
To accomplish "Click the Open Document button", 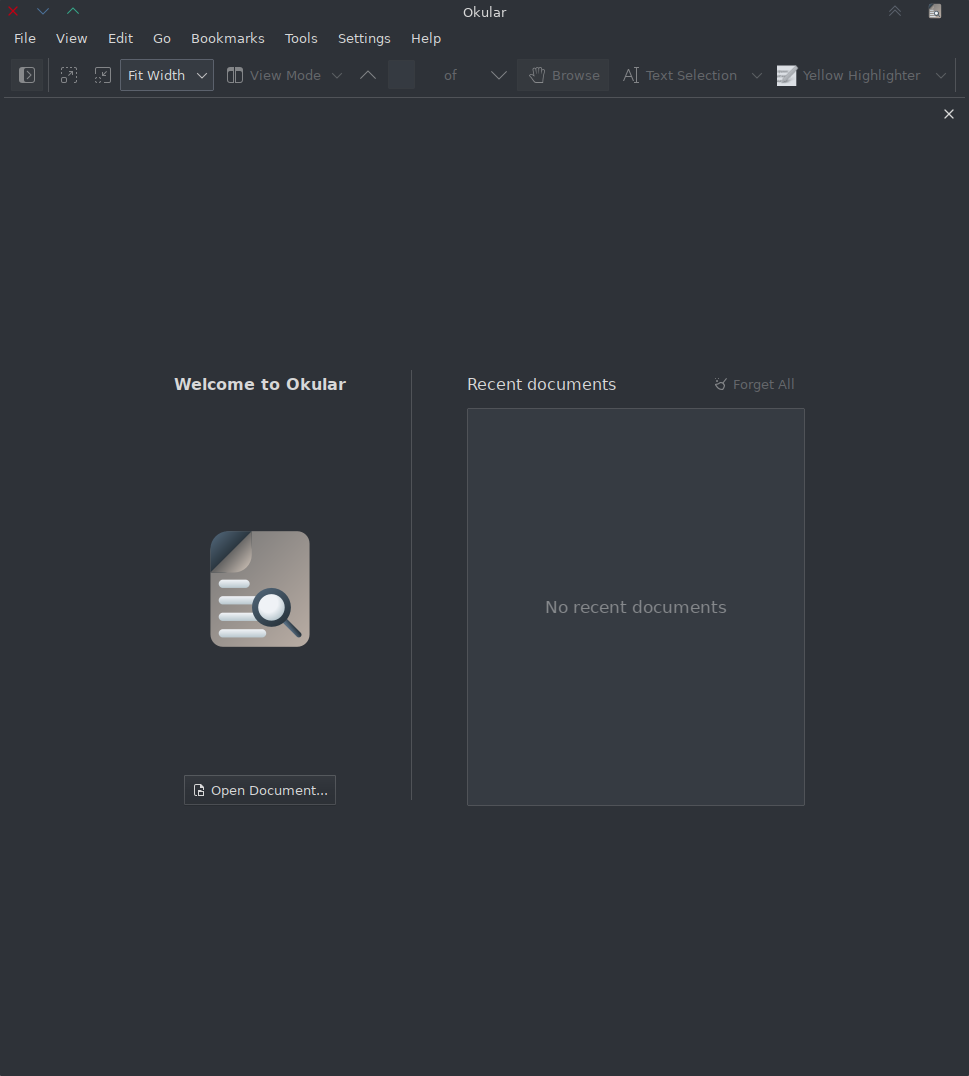I will (260, 790).
